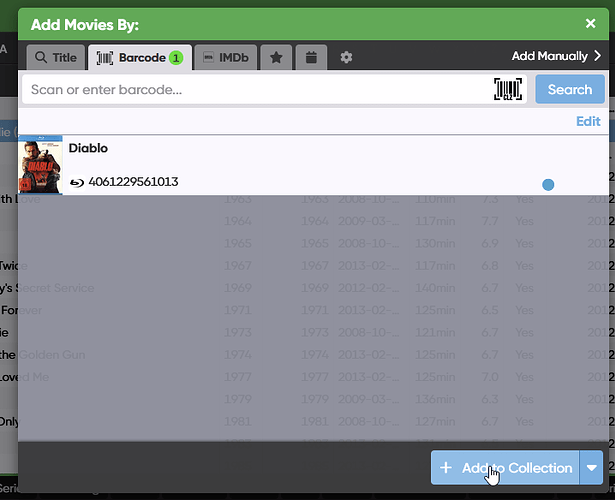Close the Add Movies dialog
The height and width of the screenshot is (500, 615).
point(590,24)
